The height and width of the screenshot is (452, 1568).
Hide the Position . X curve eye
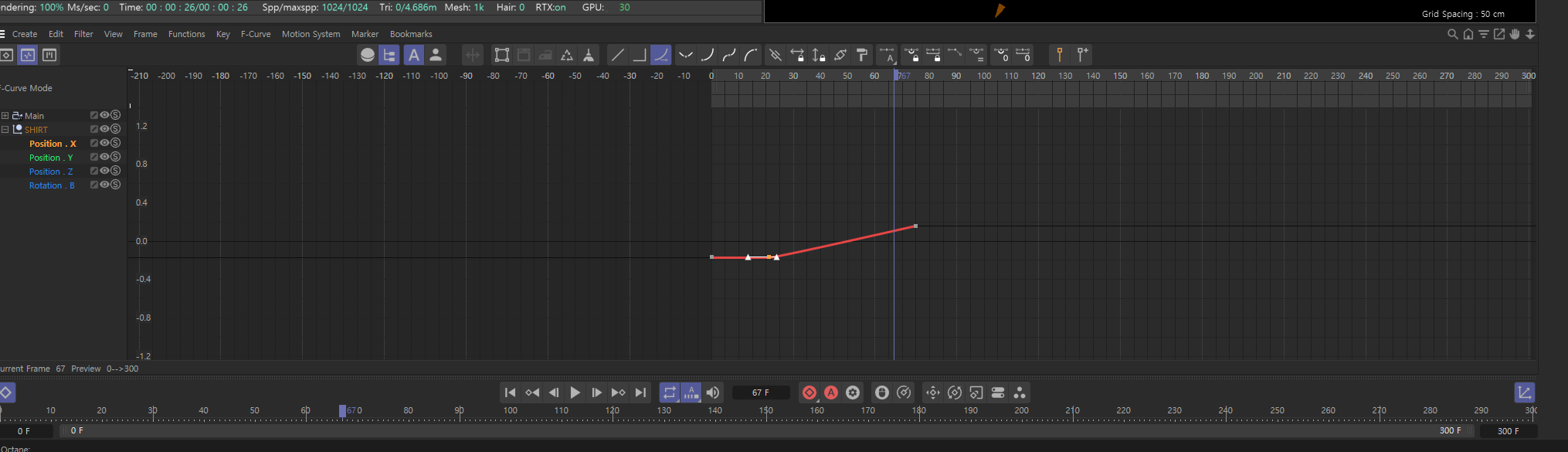(x=104, y=143)
